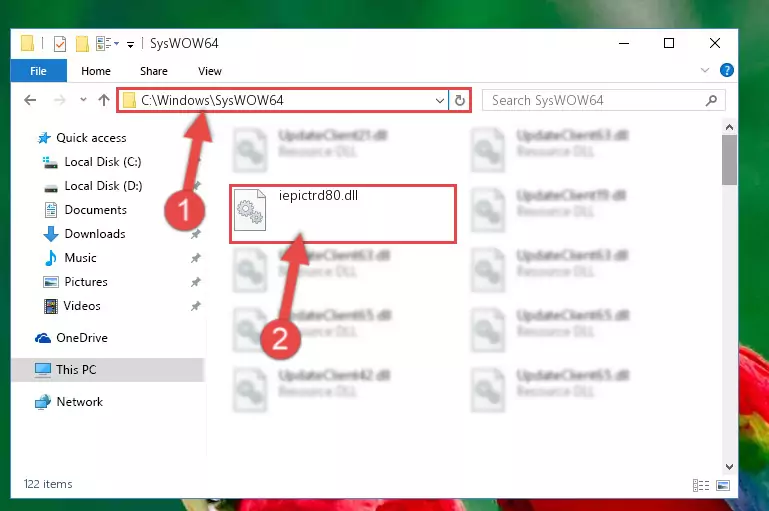The width and height of the screenshot is (769, 511).
Task: Open Local Disk (C:) in sidebar
Action: click(103, 162)
